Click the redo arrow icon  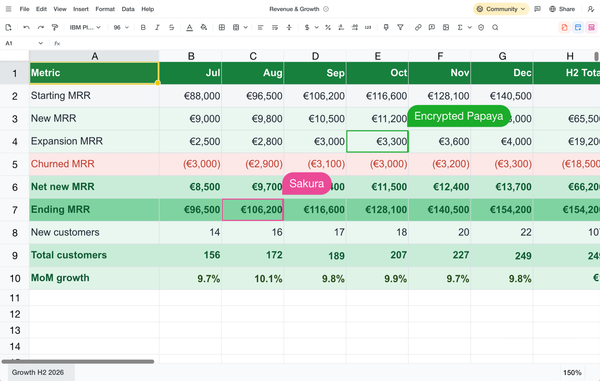point(41,27)
